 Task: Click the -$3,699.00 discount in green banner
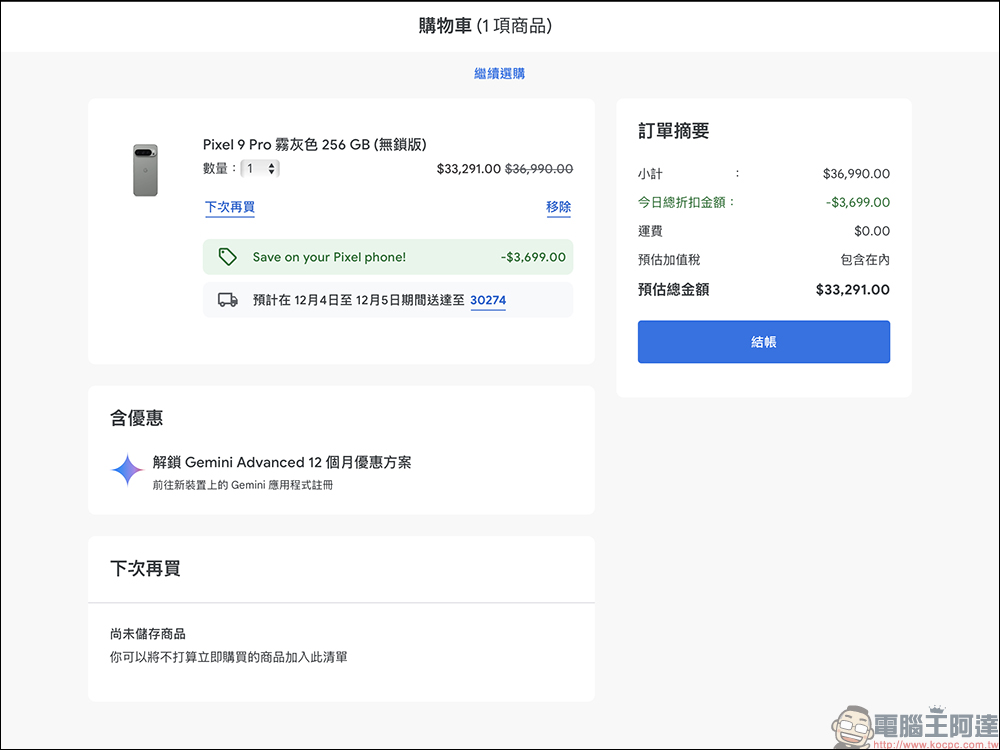click(x=533, y=257)
